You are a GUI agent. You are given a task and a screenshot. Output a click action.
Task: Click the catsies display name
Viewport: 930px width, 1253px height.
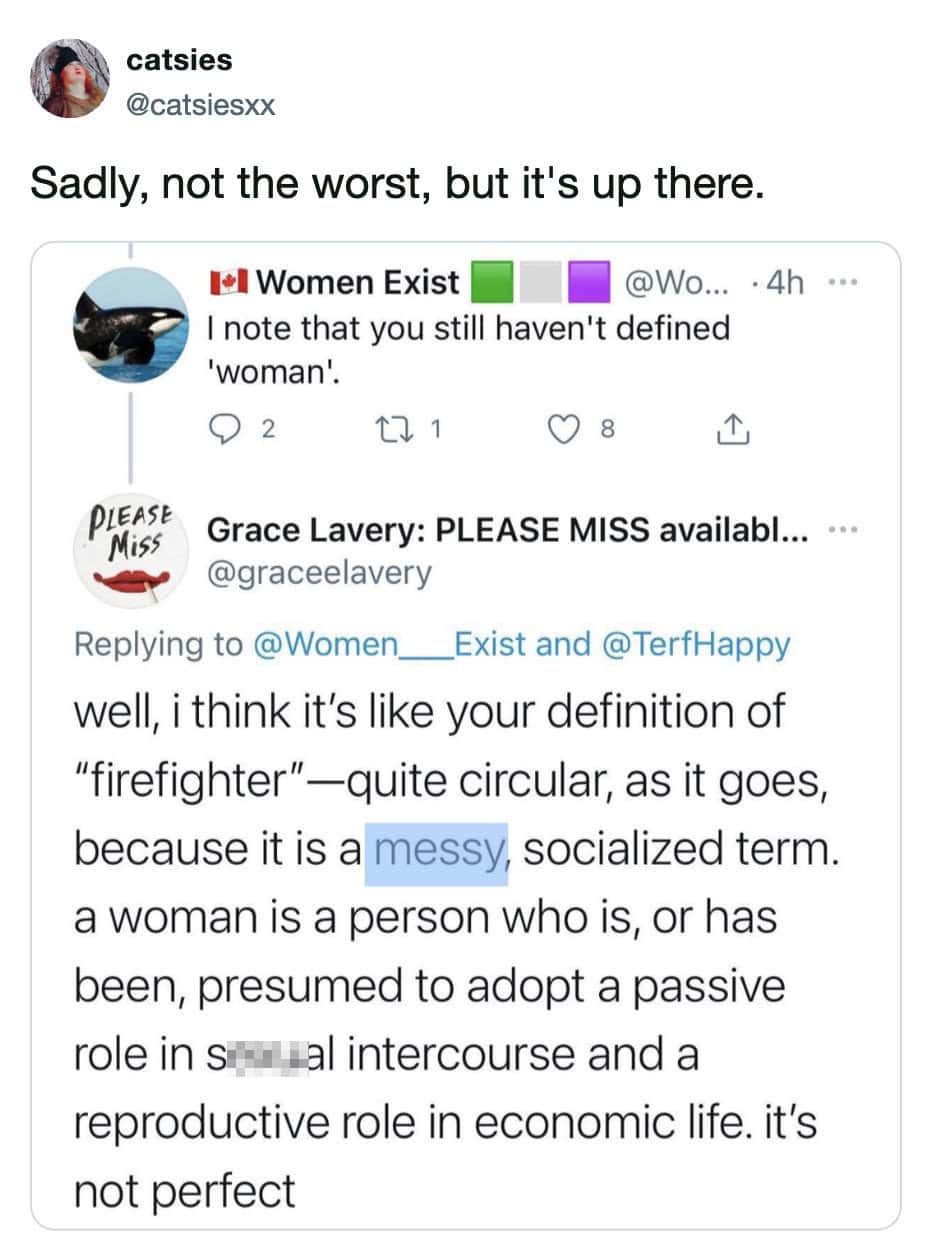click(x=179, y=60)
